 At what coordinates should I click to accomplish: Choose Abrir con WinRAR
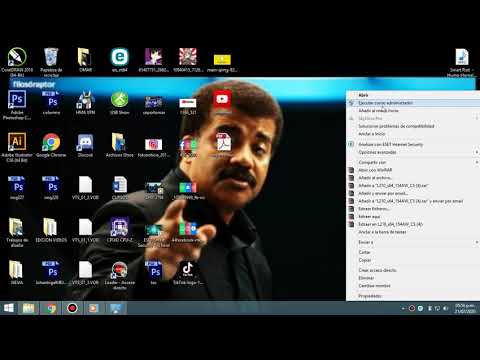[x=413, y=170]
